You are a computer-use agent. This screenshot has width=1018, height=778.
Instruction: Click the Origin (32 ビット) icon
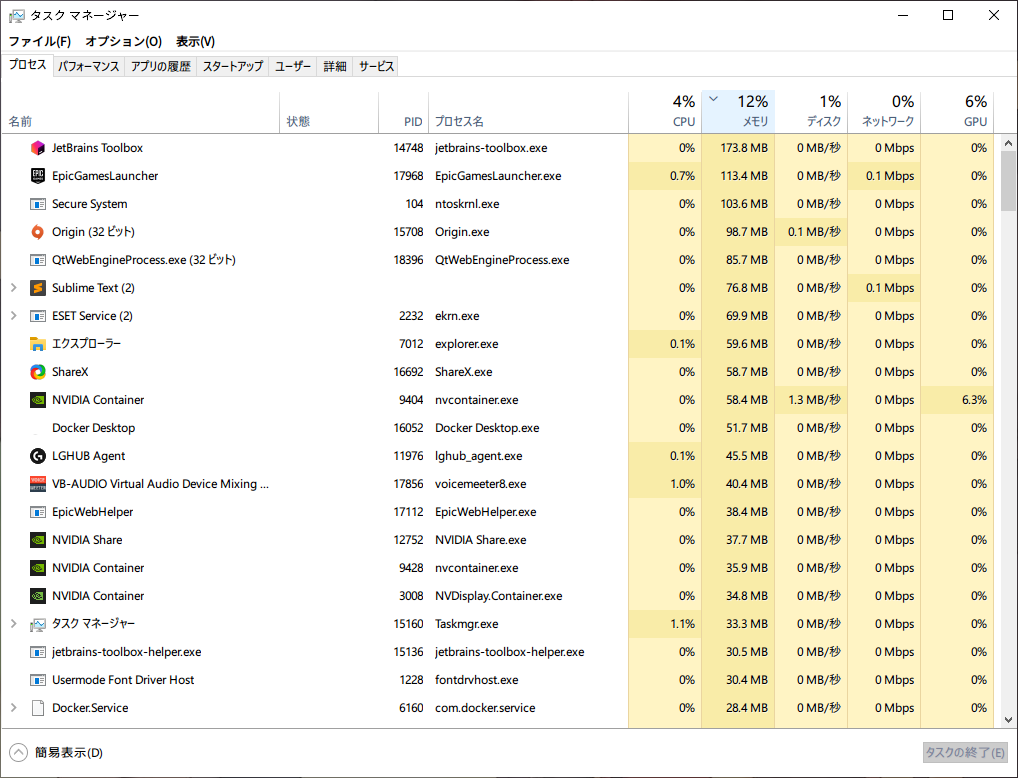(x=38, y=232)
